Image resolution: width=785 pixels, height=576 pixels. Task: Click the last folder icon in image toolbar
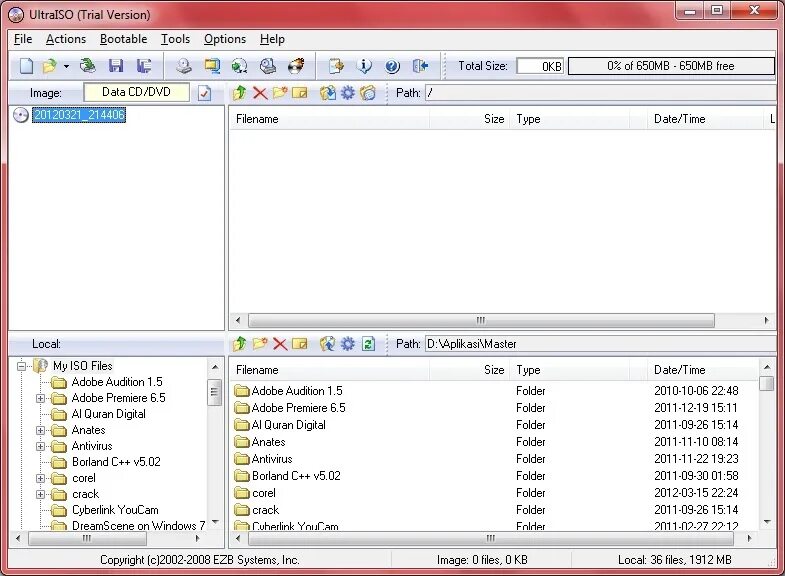click(x=368, y=93)
